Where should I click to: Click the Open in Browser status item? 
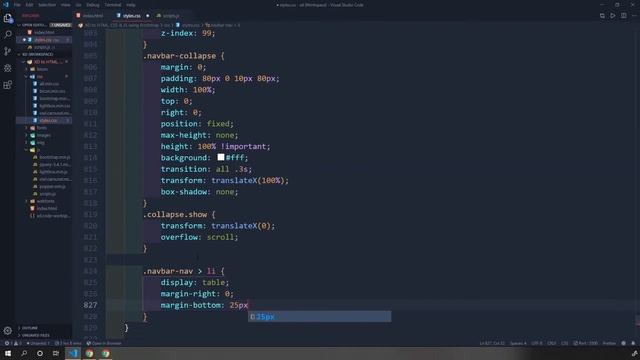[104, 343]
